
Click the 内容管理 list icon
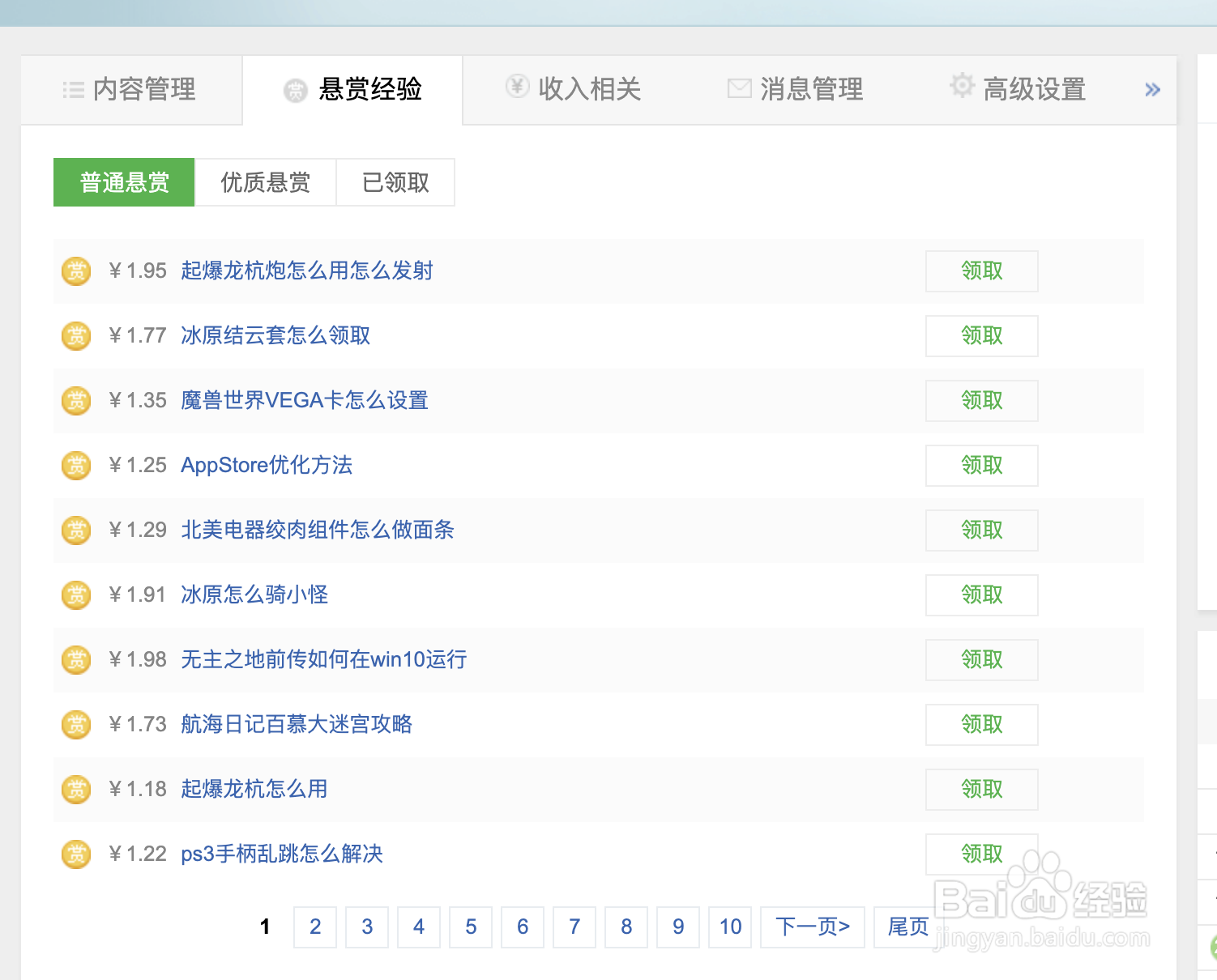click(73, 90)
